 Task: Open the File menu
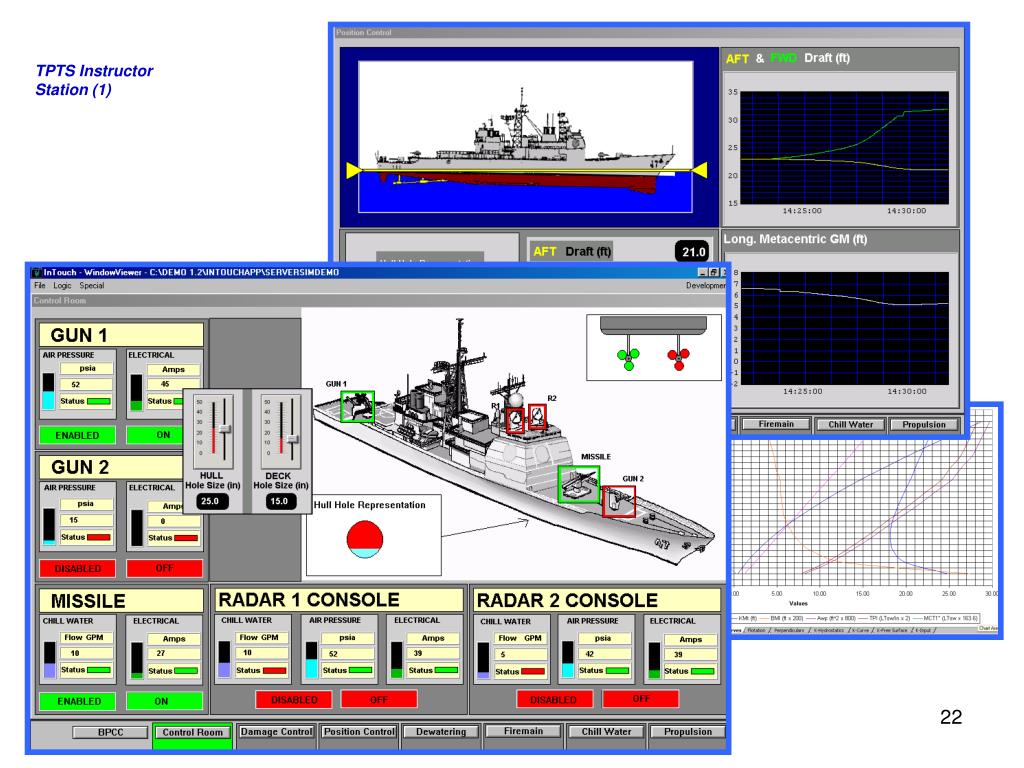tap(40, 285)
